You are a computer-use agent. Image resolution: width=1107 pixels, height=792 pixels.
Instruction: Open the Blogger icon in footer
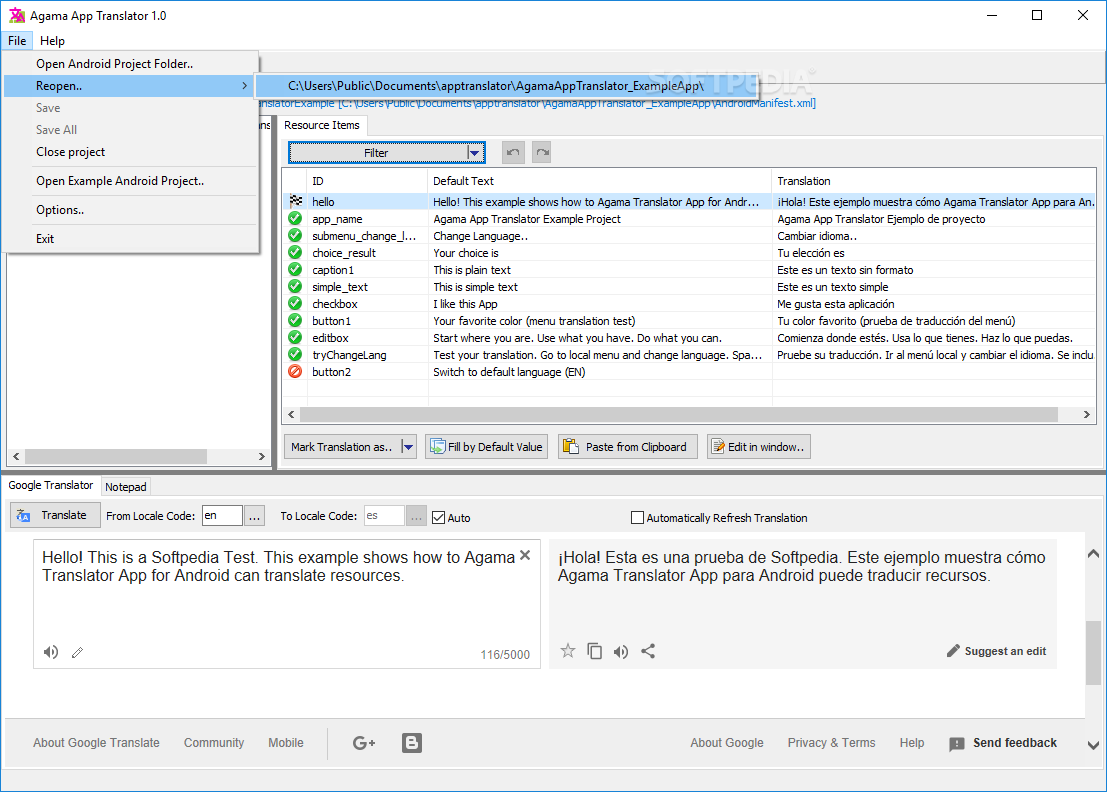[412, 743]
